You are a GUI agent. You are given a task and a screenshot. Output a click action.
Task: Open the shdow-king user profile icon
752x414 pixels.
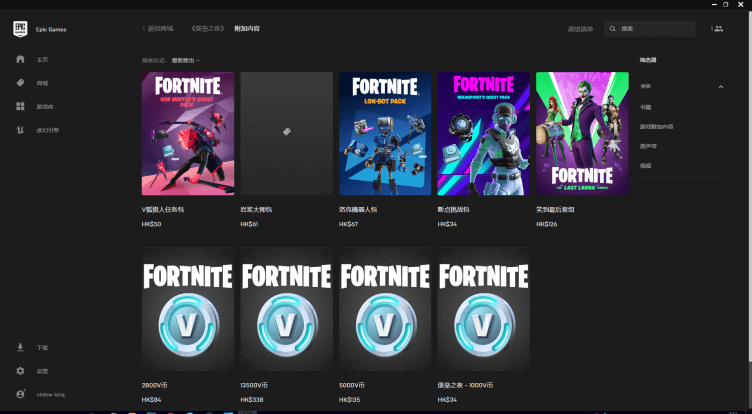20,394
